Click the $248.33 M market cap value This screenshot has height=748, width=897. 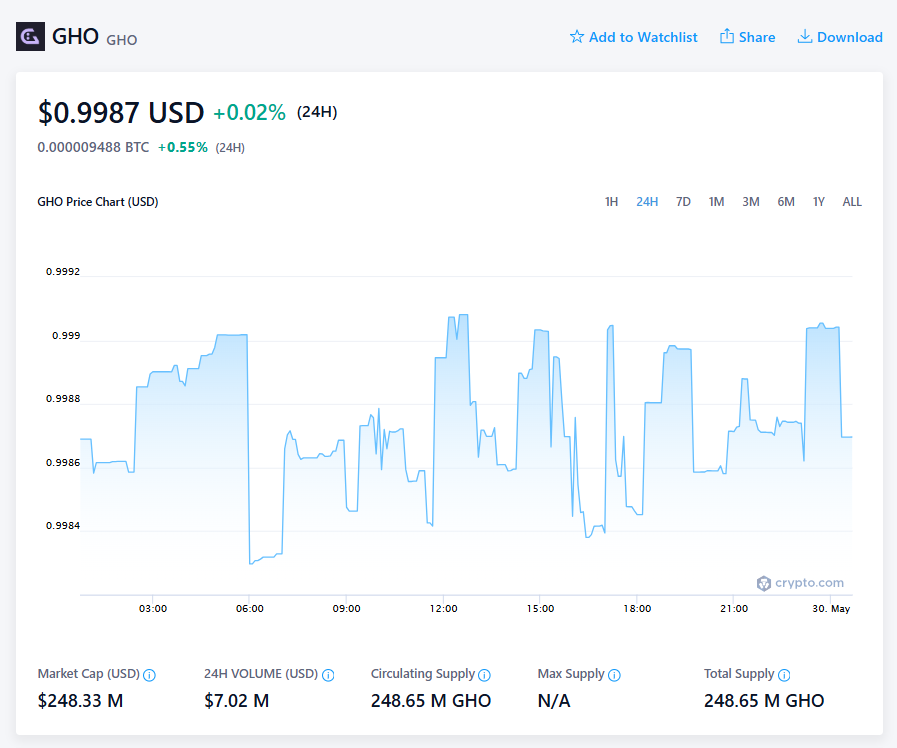80,701
